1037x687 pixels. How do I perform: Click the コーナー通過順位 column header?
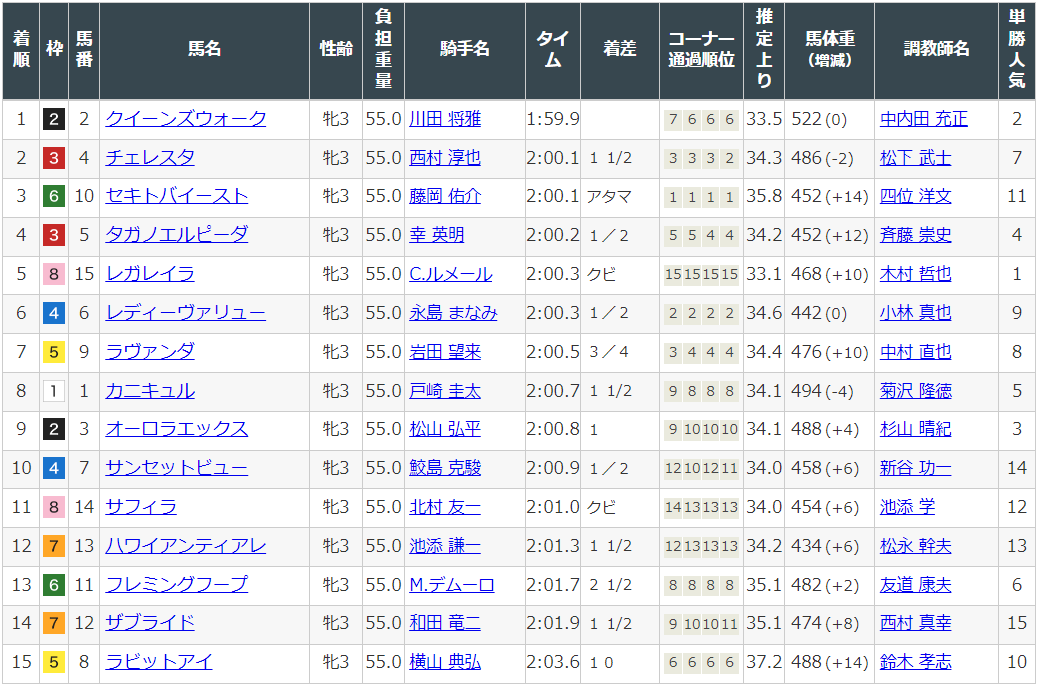(701, 49)
